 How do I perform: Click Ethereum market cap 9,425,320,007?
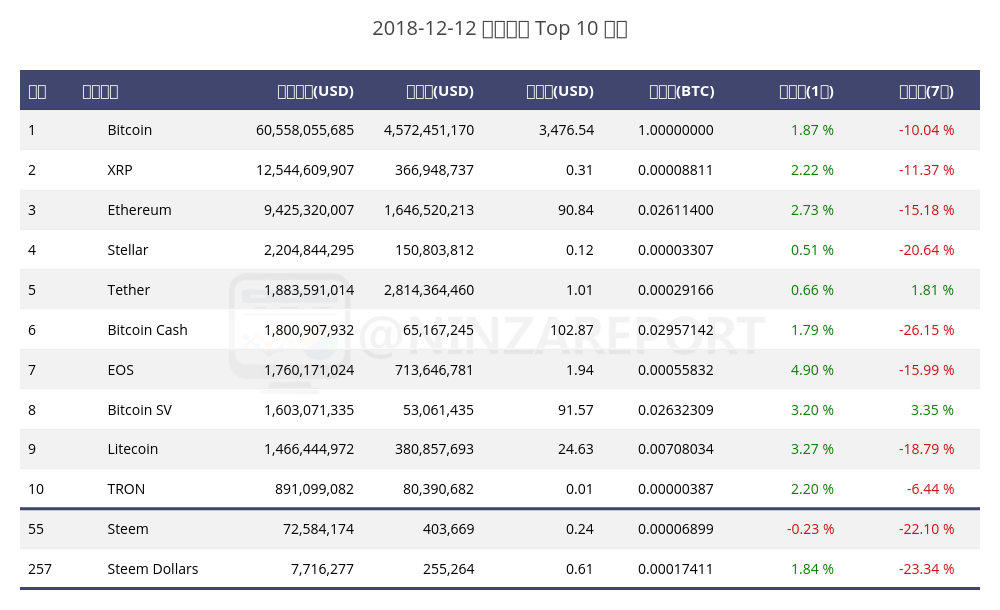[x=309, y=210]
